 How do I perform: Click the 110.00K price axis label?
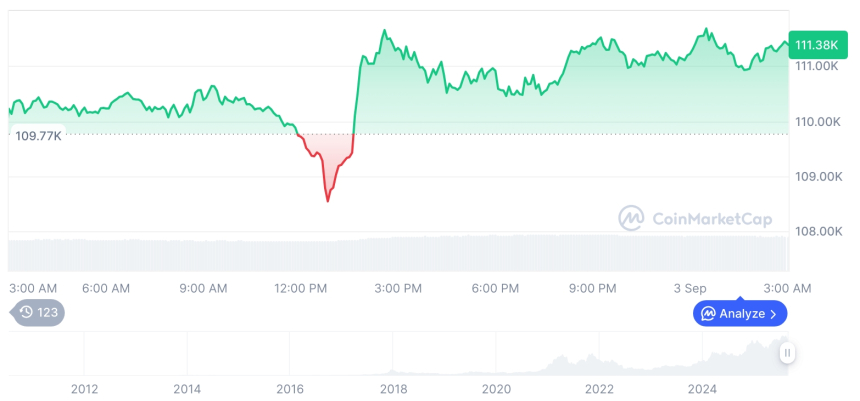coord(816,121)
